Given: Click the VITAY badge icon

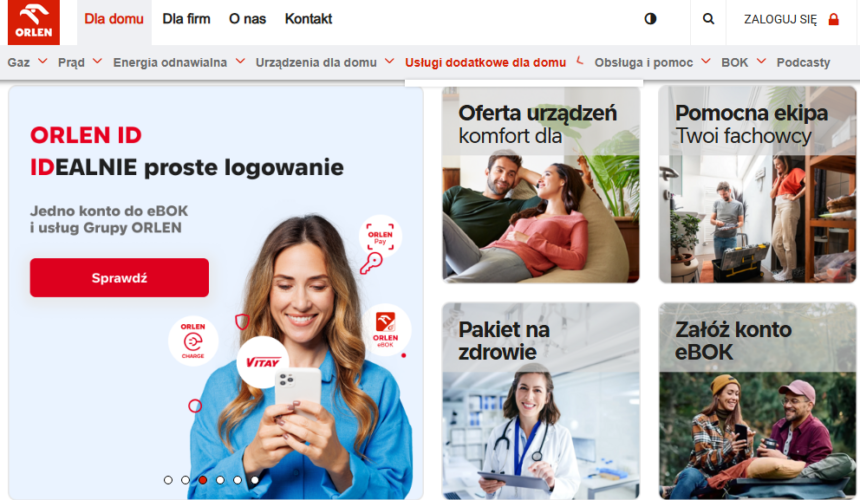Looking at the screenshot, I should click(x=263, y=362).
